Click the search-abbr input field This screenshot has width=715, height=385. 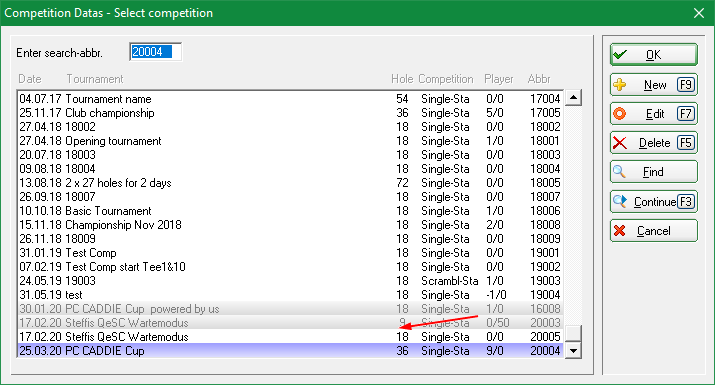click(x=155, y=52)
